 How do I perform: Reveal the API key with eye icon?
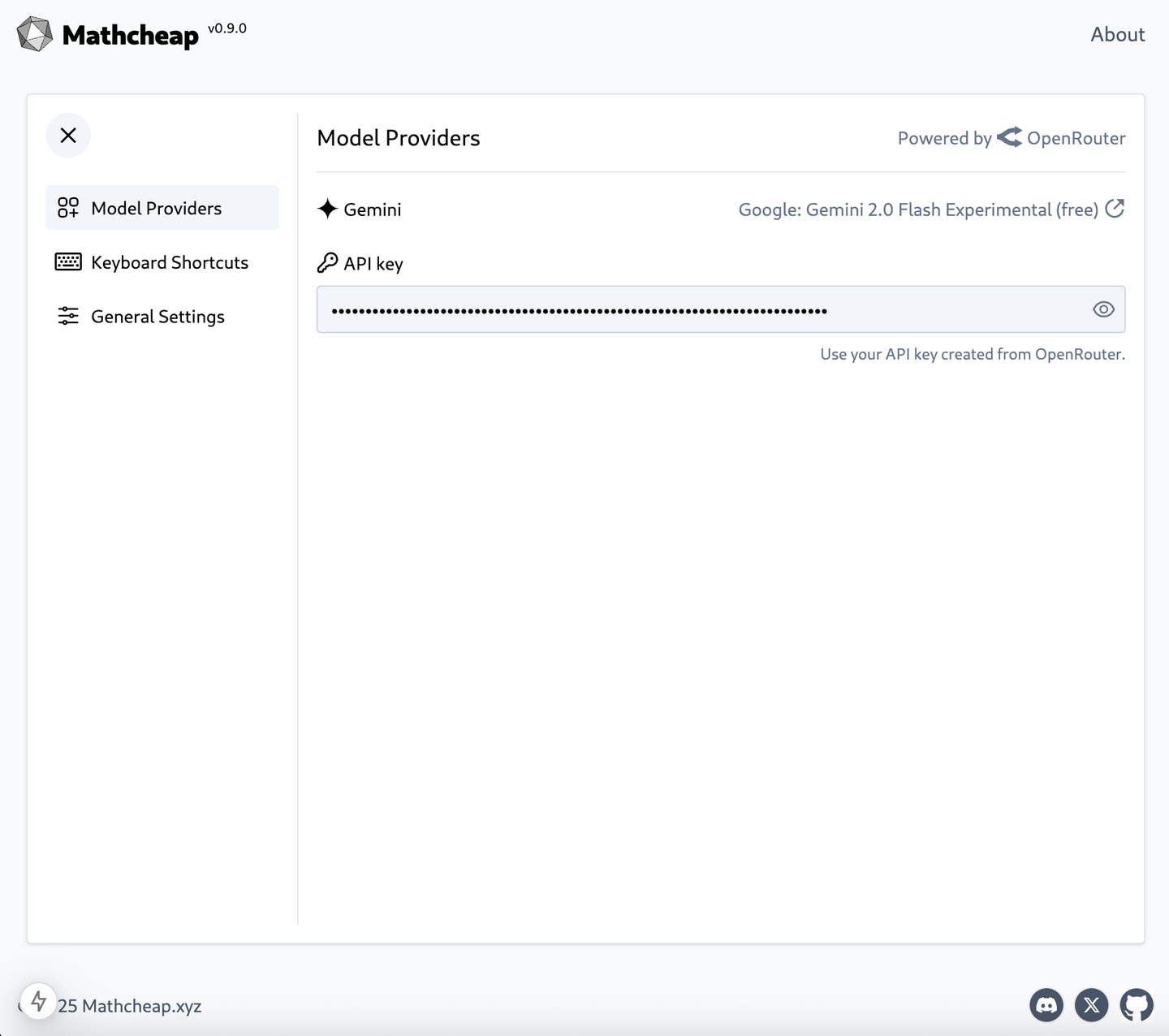(1103, 309)
